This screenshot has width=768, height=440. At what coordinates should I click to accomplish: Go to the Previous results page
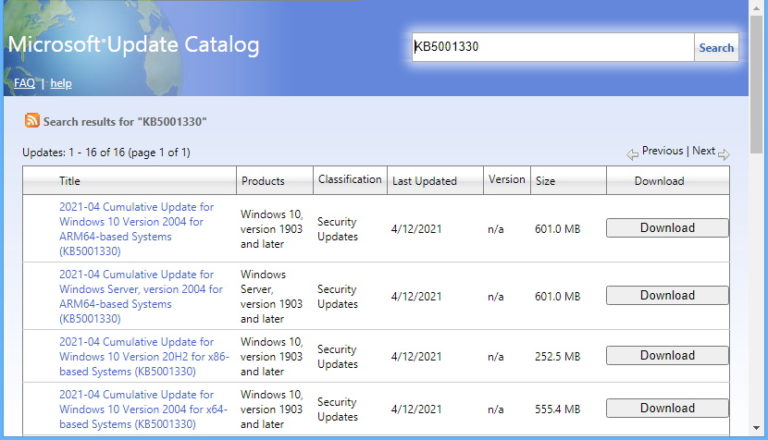pos(662,151)
